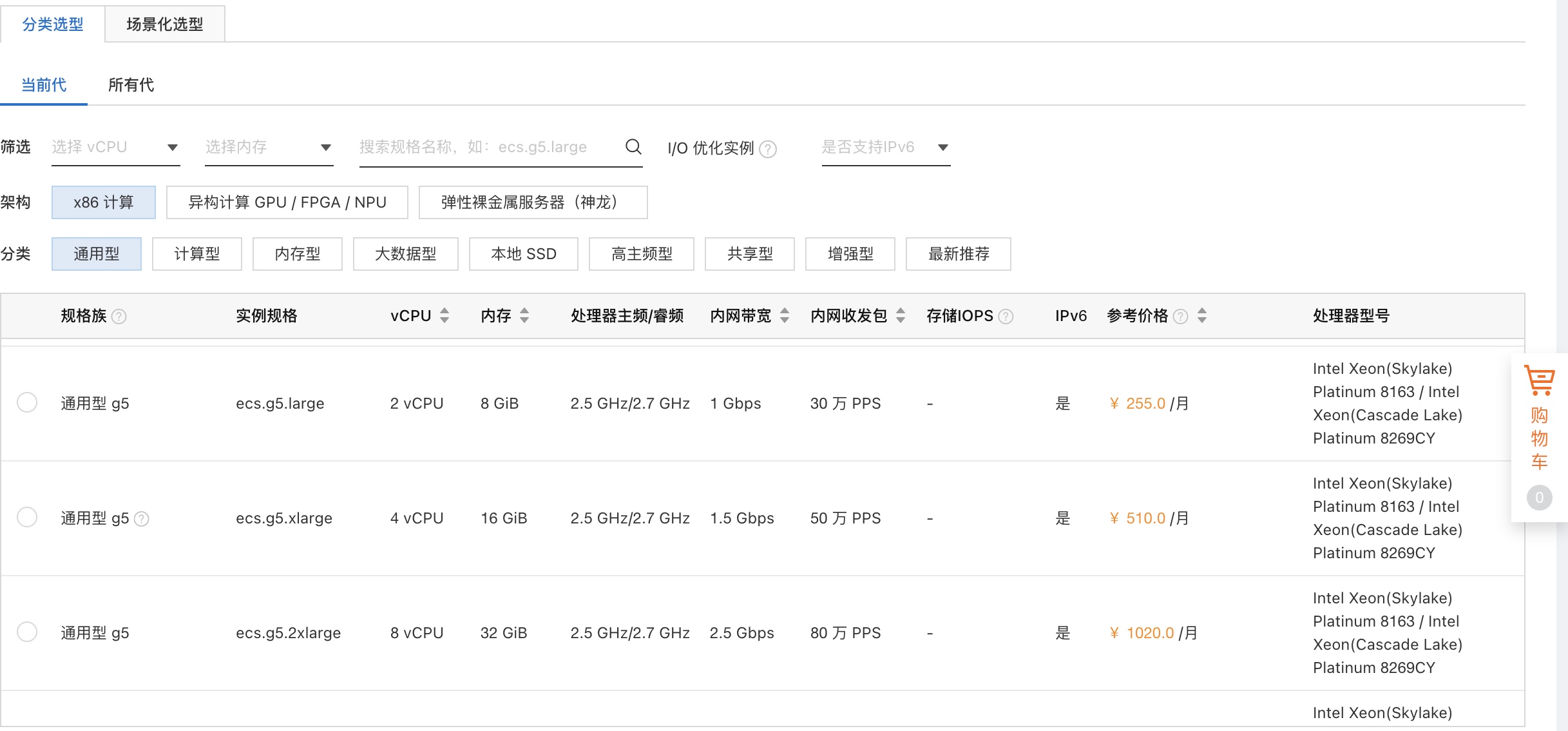Choose x86 计算 architecture
This screenshot has height=731, width=1568.
[104, 202]
